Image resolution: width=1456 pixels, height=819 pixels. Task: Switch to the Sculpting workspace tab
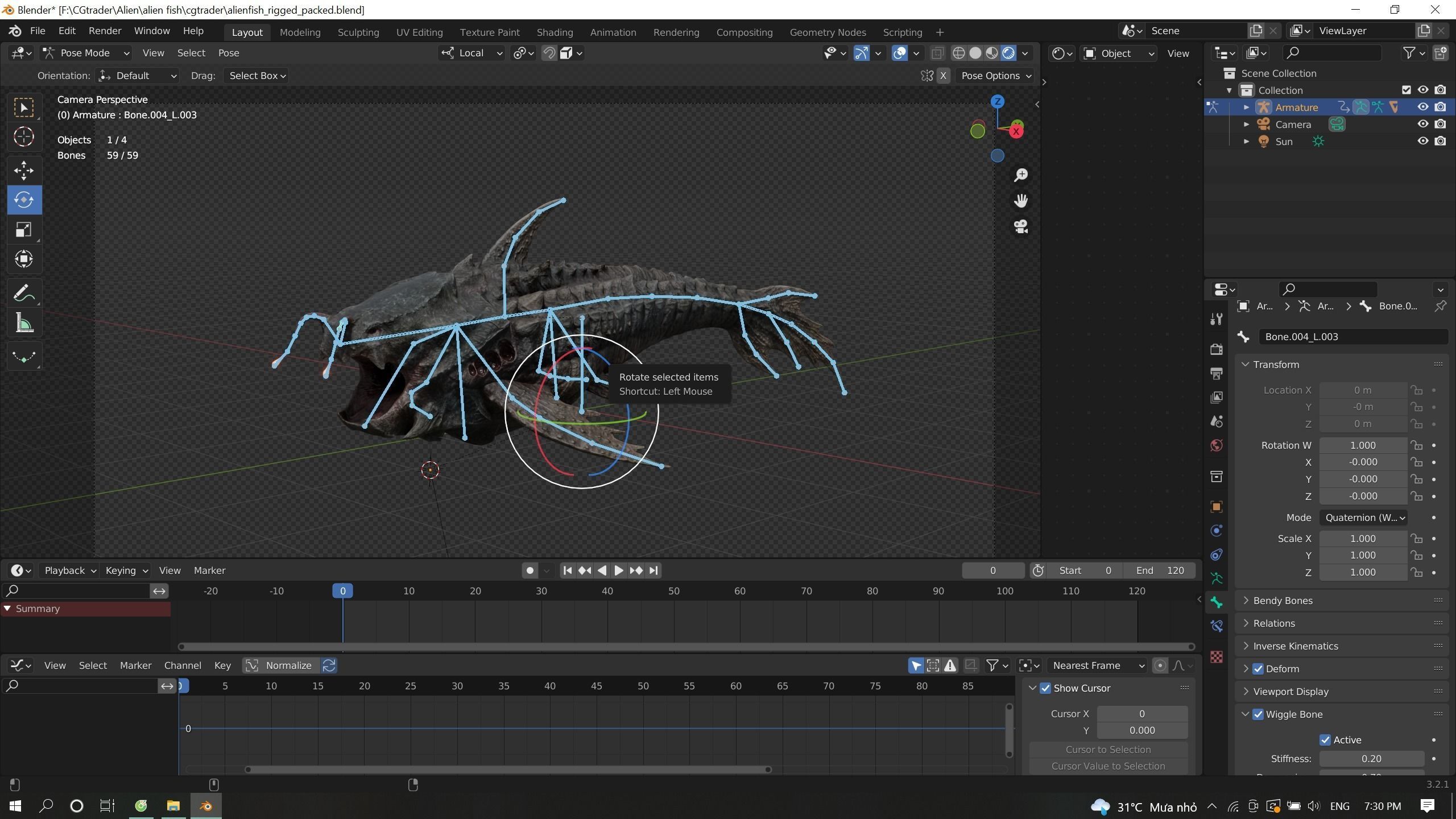(358, 32)
